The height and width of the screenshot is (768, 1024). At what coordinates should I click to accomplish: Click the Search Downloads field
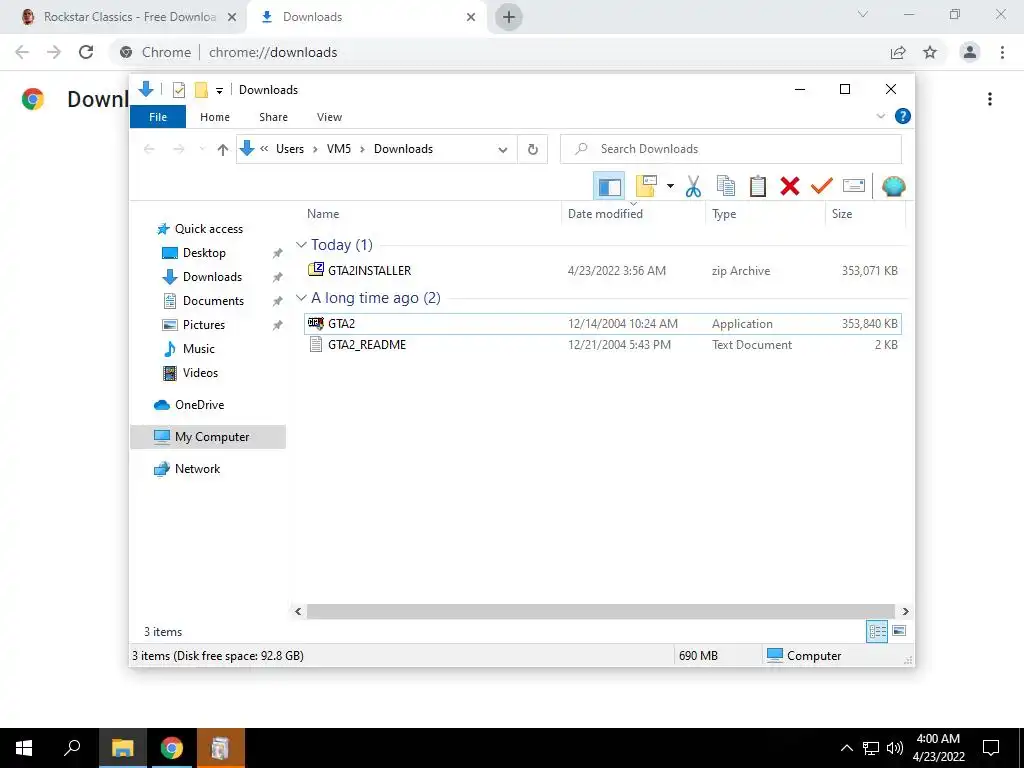(731, 149)
